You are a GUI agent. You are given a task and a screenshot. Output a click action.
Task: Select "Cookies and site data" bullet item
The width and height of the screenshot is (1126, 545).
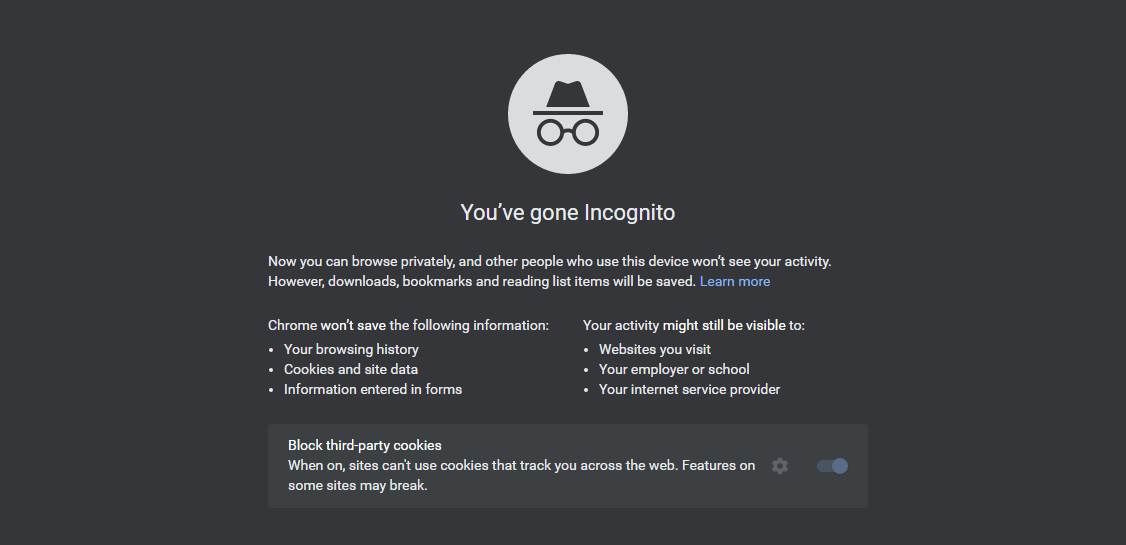click(350, 369)
